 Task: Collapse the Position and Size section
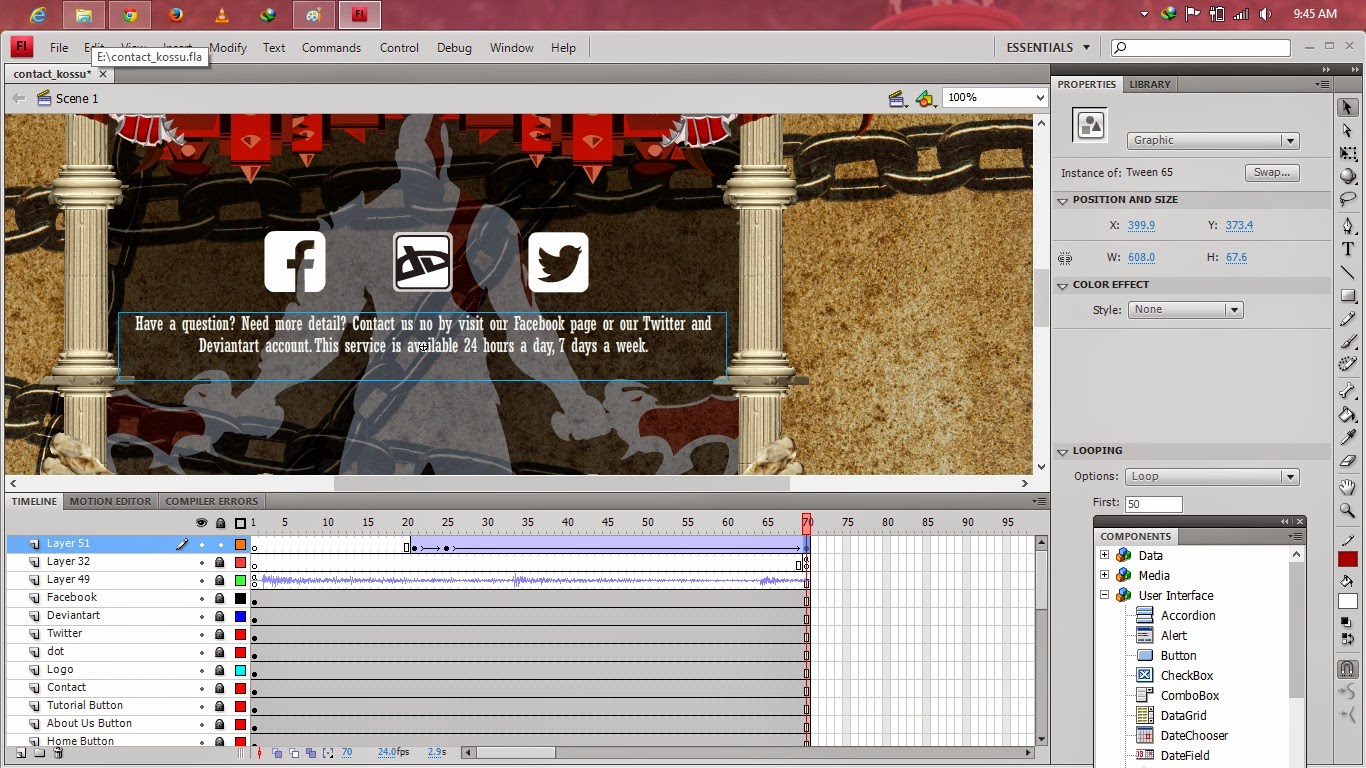click(x=1062, y=200)
